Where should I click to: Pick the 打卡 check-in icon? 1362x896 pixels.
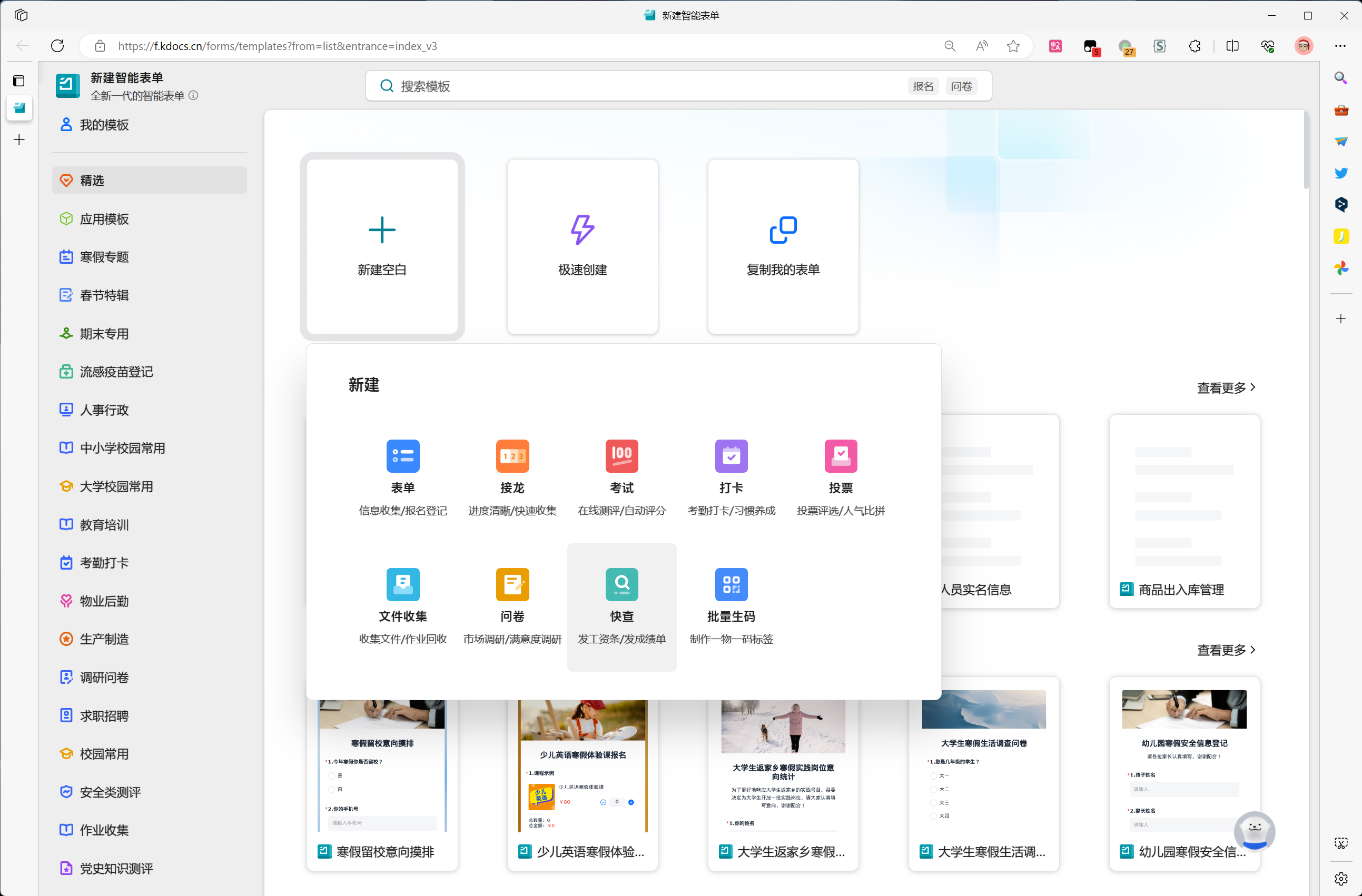[x=731, y=456]
